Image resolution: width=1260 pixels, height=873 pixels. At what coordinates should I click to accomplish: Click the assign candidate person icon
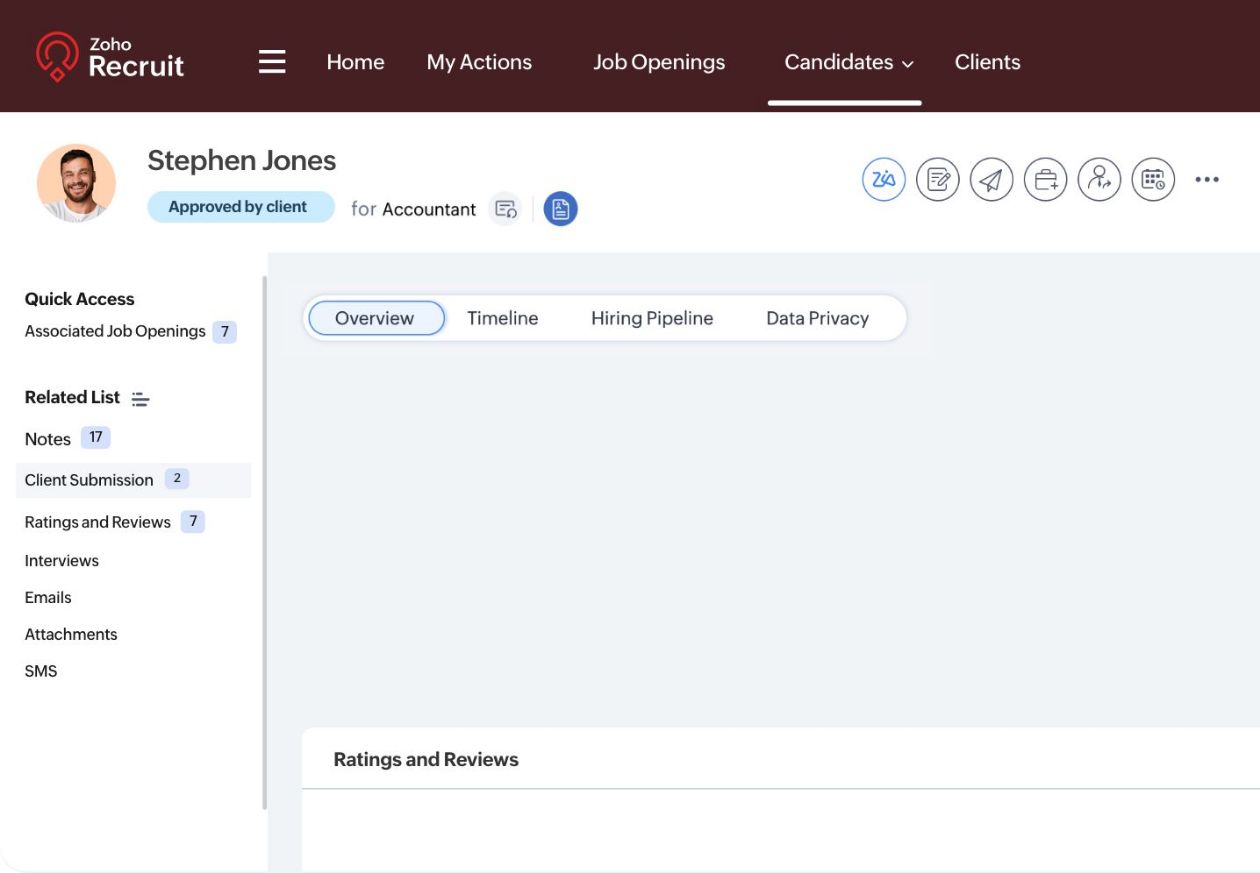(1099, 180)
